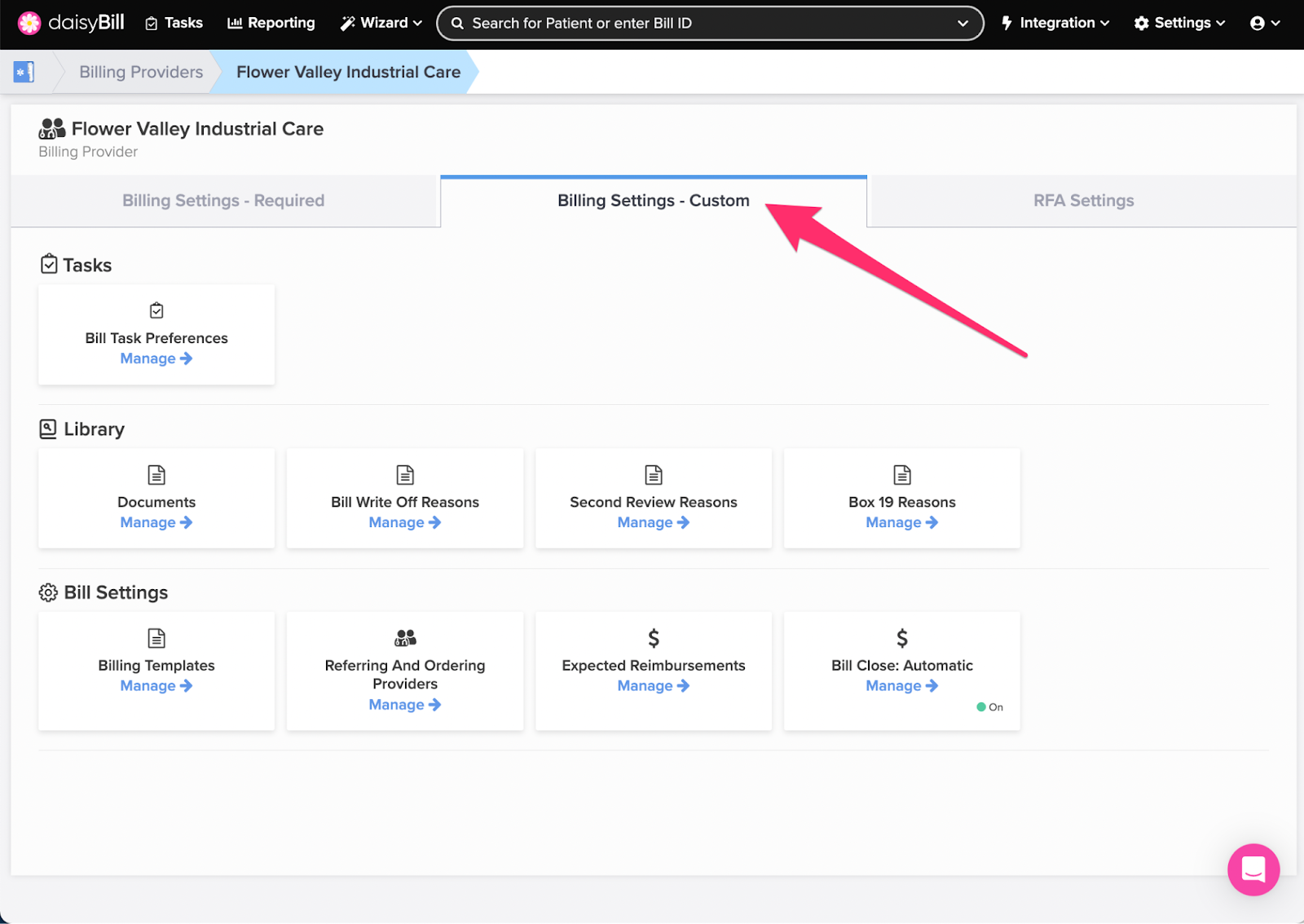1304x924 pixels.
Task: Manage Bill Write Off Reasons
Action: [405, 522]
